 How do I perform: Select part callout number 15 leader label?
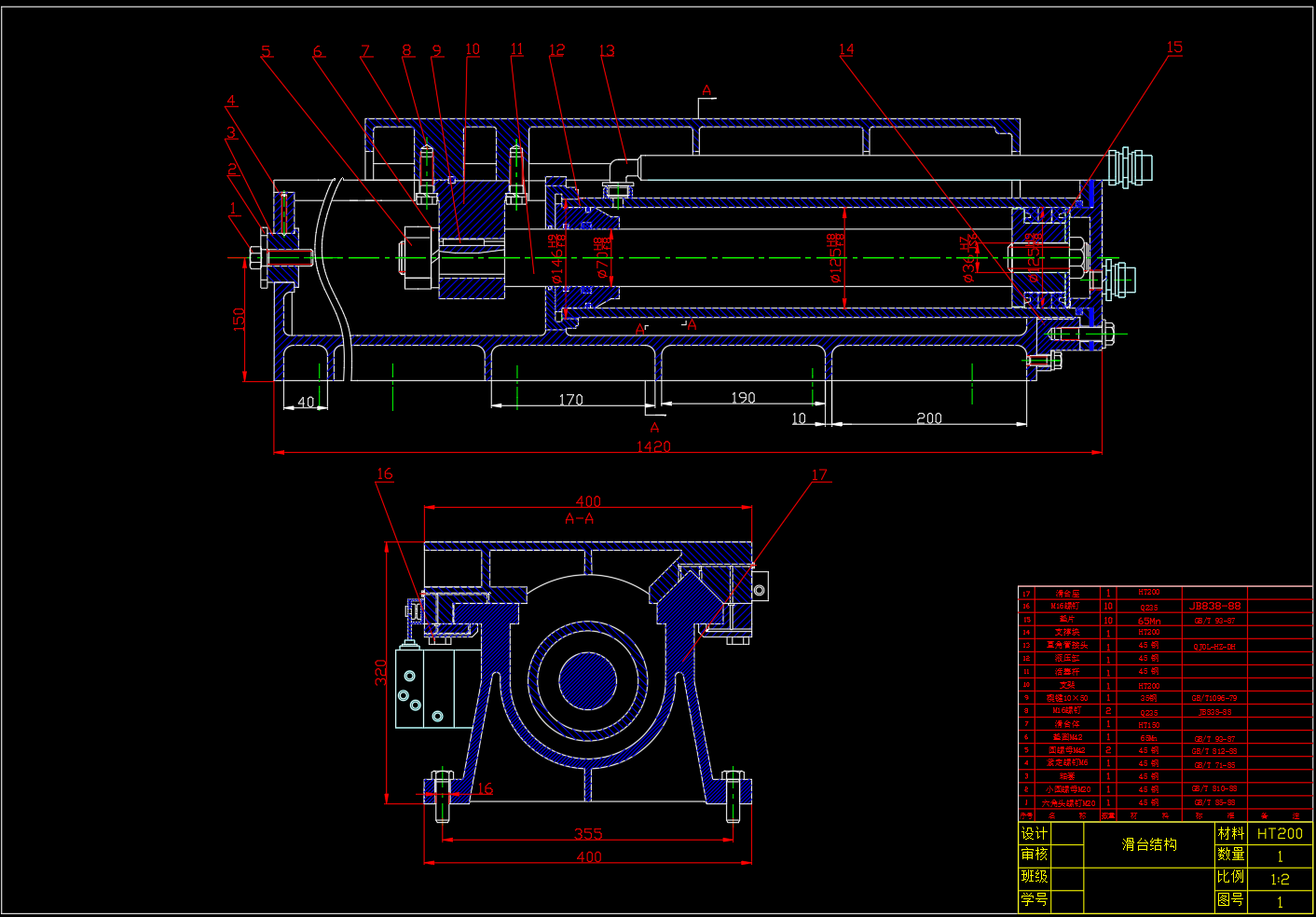point(1174,47)
